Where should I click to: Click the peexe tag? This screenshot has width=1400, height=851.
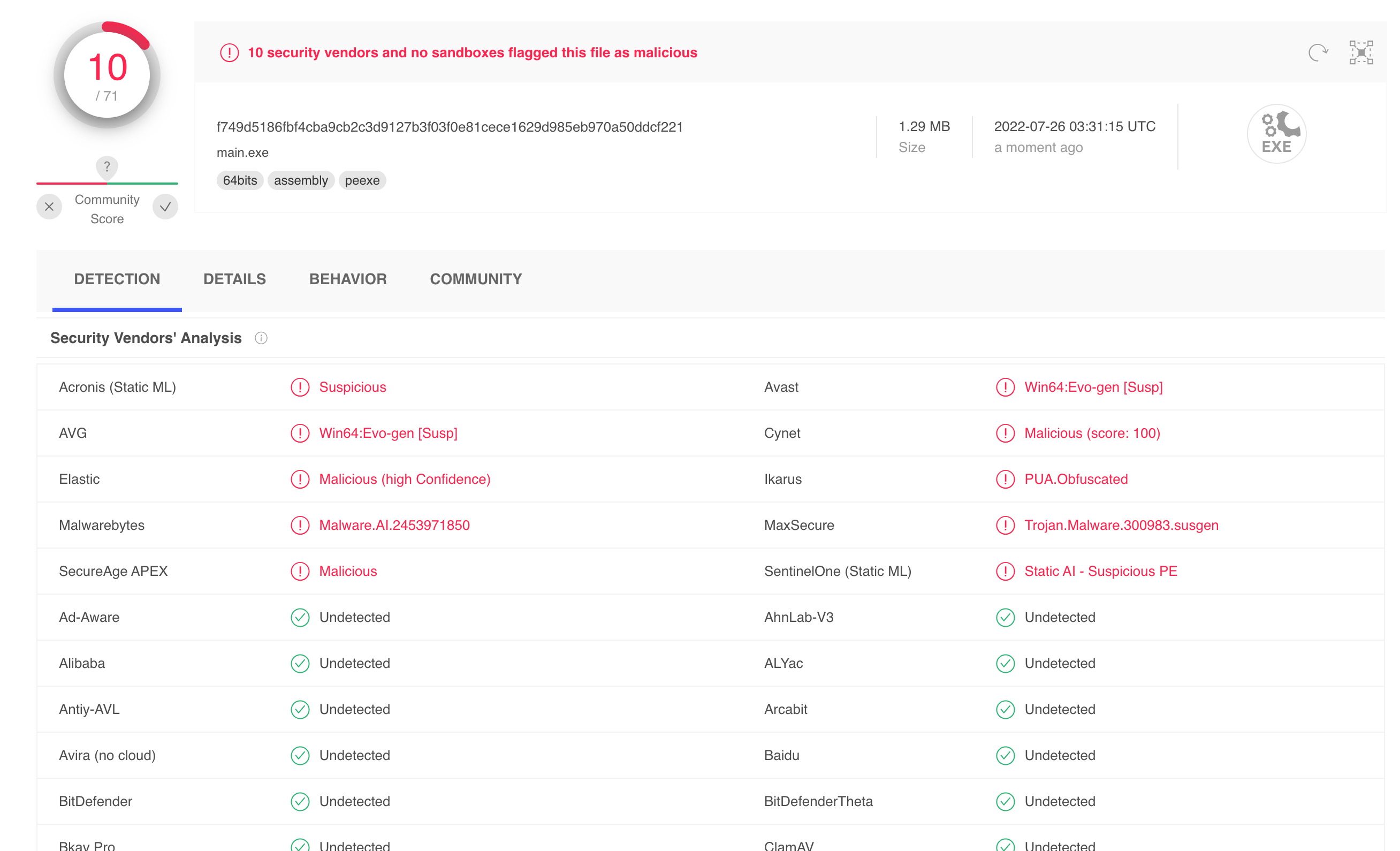(x=362, y=181)
